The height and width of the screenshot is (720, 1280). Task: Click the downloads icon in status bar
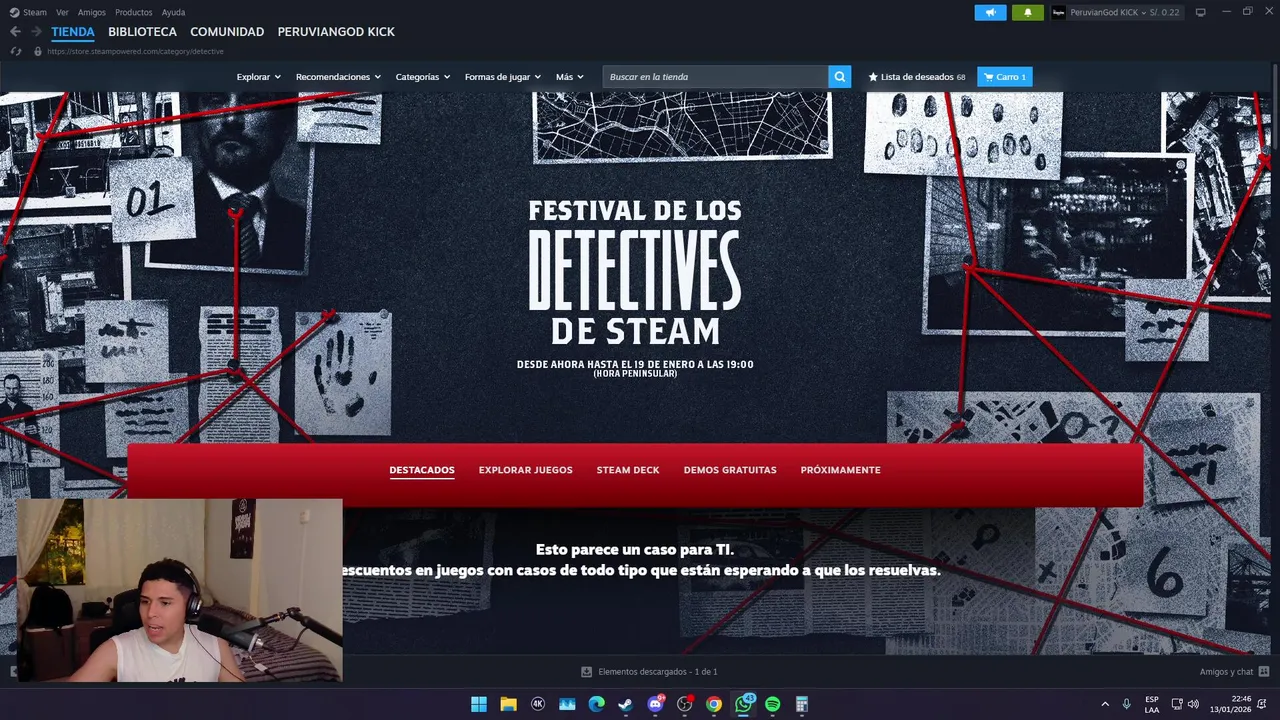coord(587,672)
